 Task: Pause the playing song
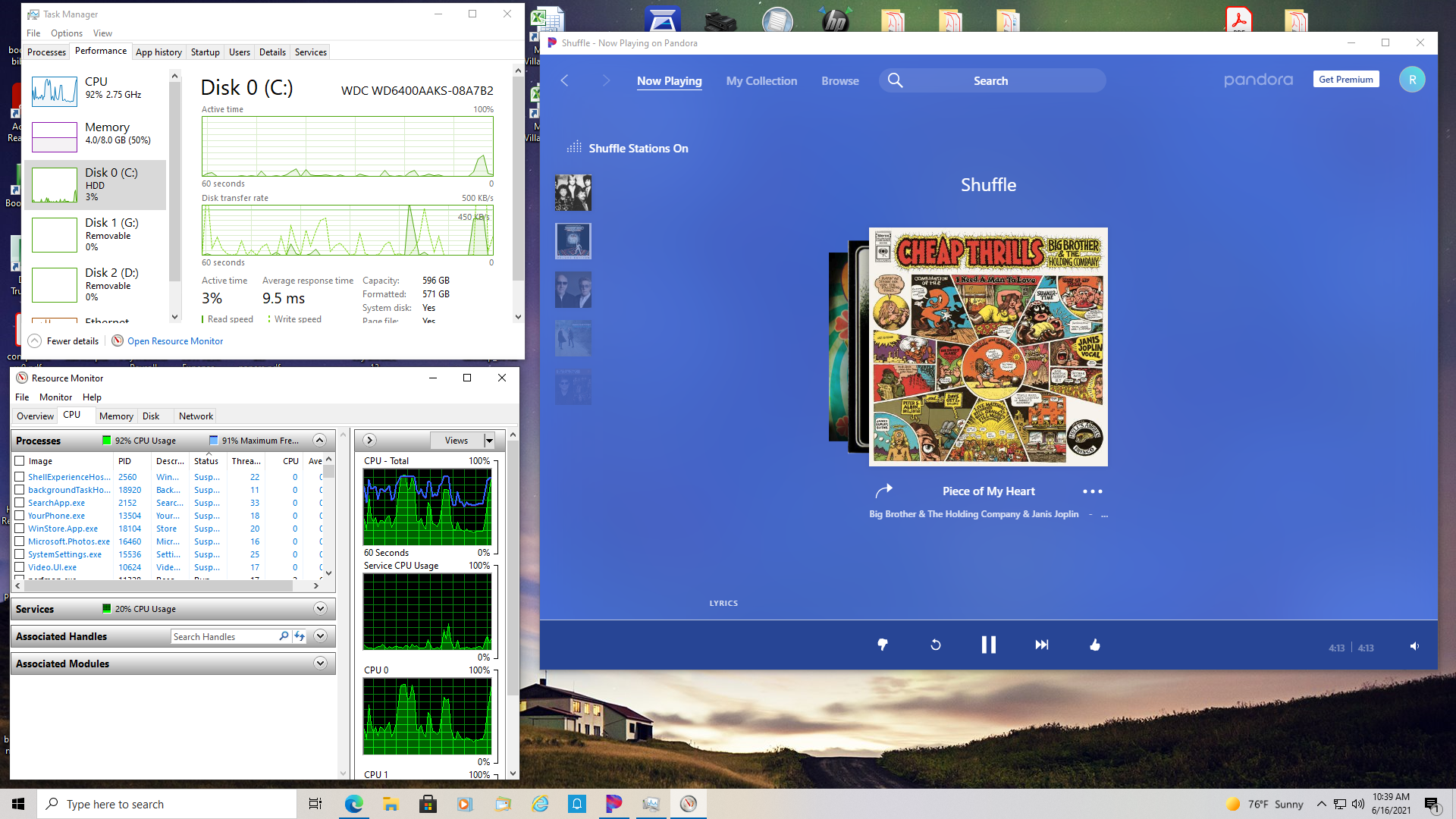(x=988, y=645)
